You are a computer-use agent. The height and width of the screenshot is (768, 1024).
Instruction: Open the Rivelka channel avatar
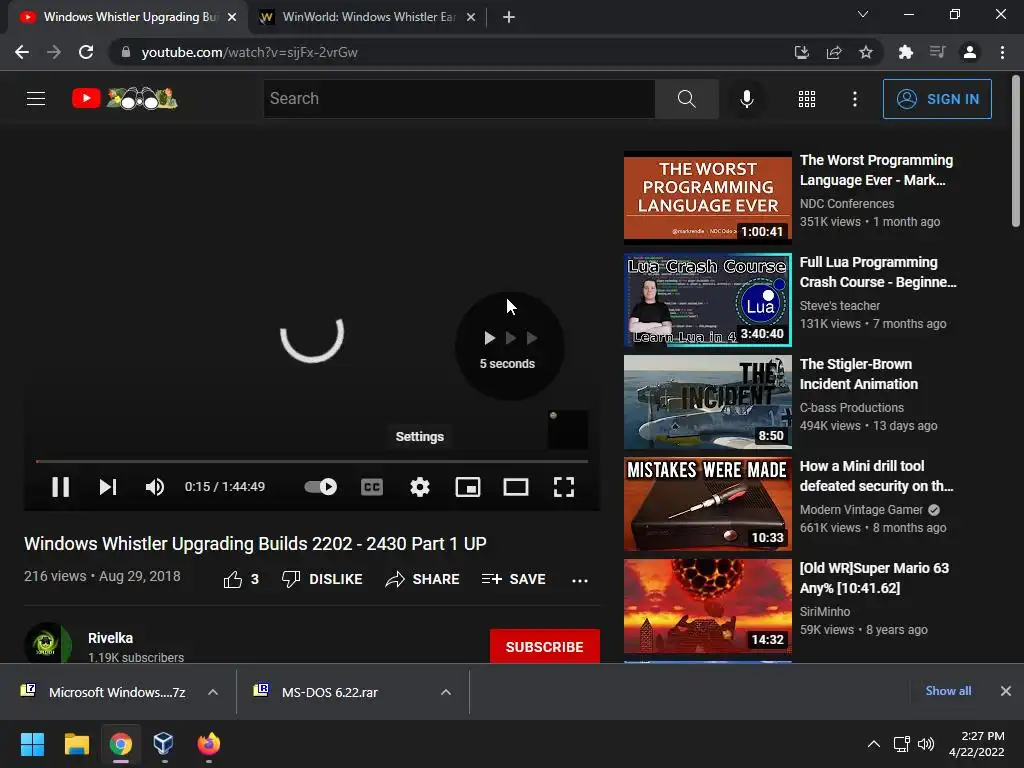pyautogui.click(x=48, y=643)
